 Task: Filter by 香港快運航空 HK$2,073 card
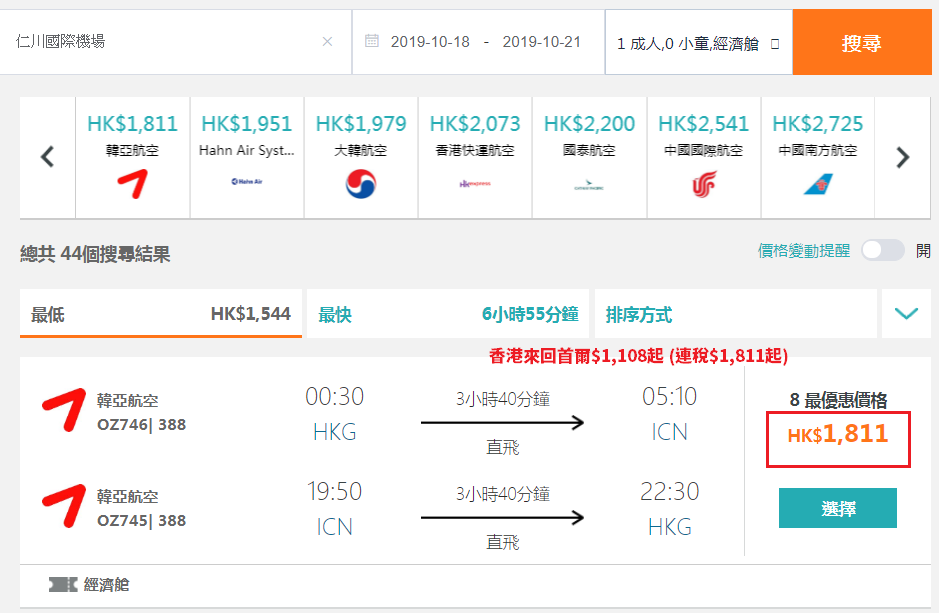(x=475, y=157)
